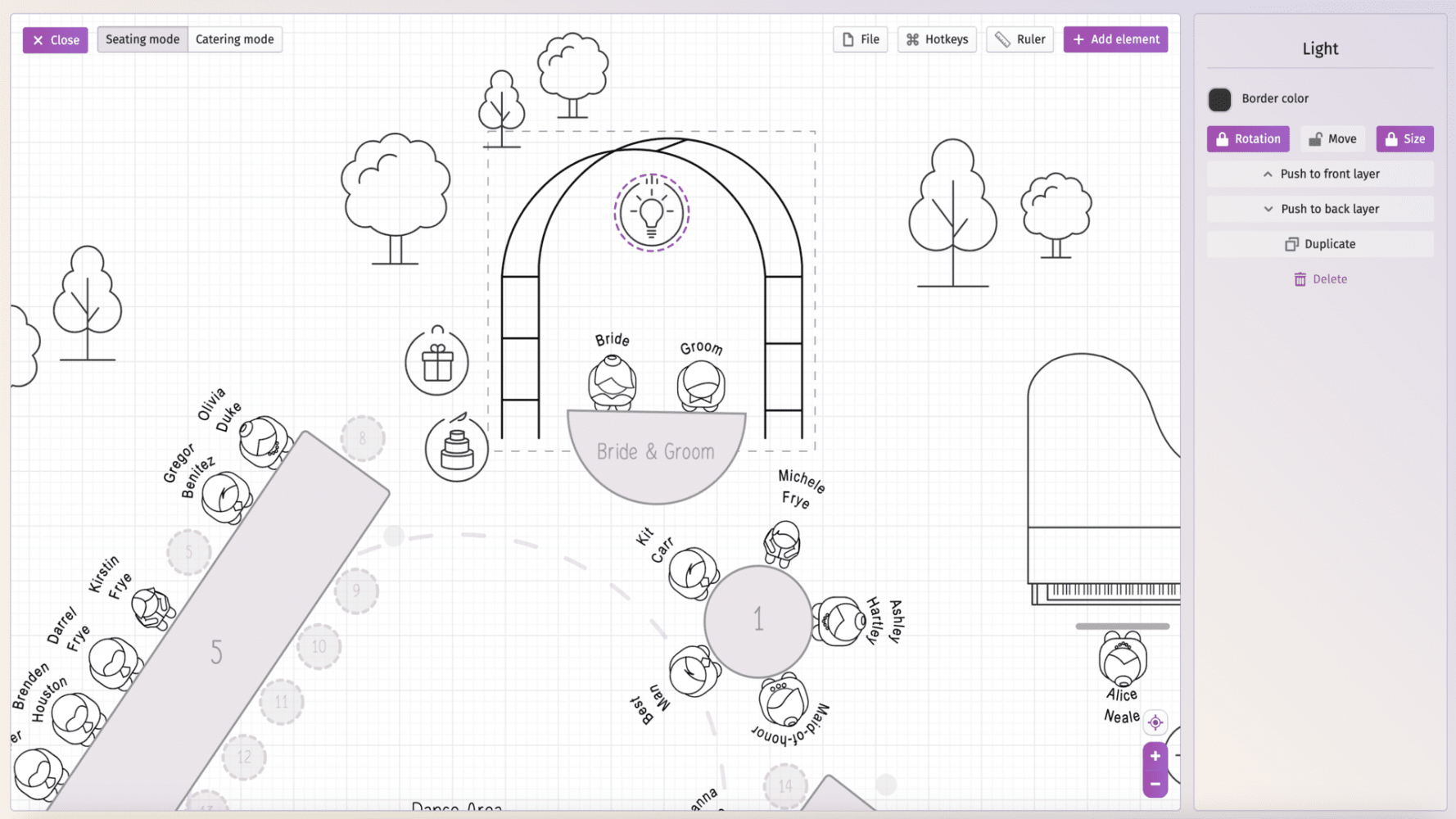This screenshot has width=1456, height=819.
Task: Unlock Size for the Light element
Action: point(1404,138)
